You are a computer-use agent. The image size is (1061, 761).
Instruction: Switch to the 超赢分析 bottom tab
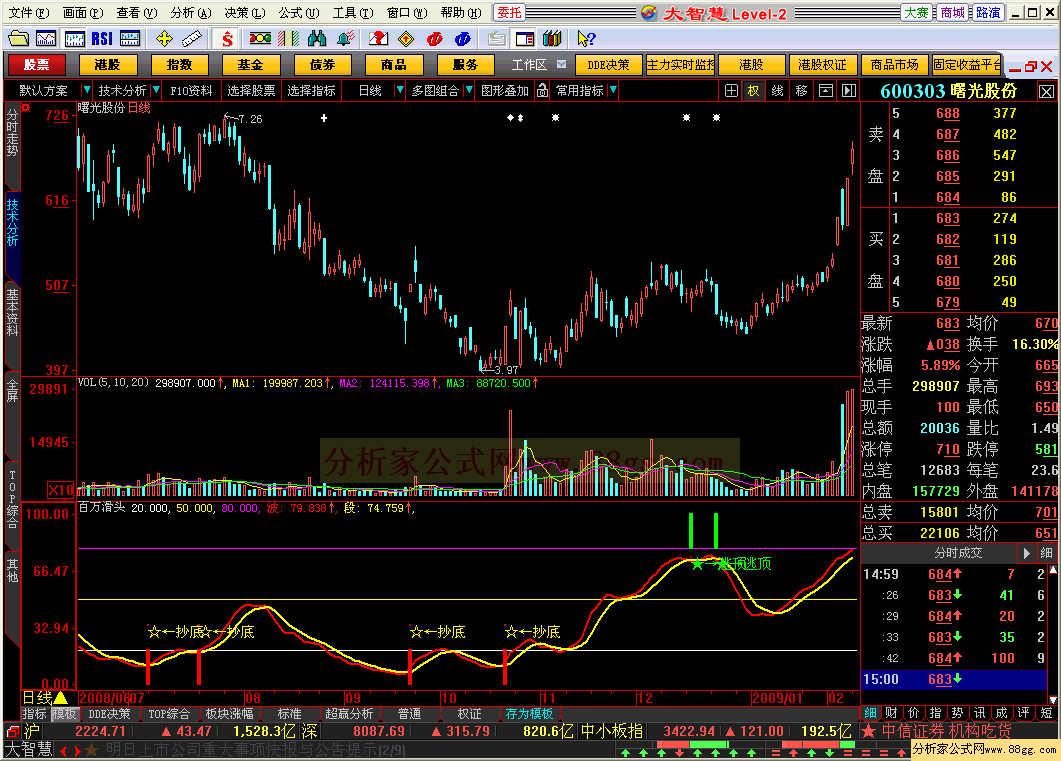pyautogui.click(x=349, y=714)
